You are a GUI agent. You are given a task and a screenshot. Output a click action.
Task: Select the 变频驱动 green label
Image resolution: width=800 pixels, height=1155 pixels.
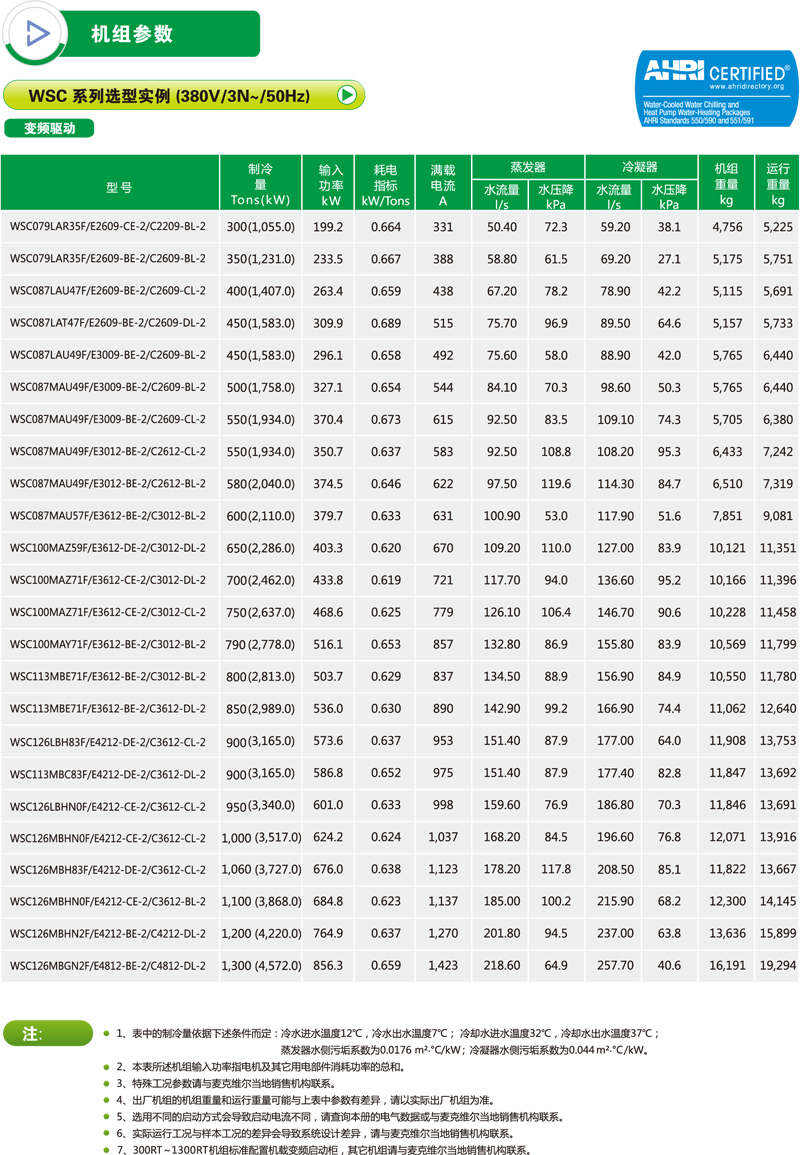click(x=50, y=128)
